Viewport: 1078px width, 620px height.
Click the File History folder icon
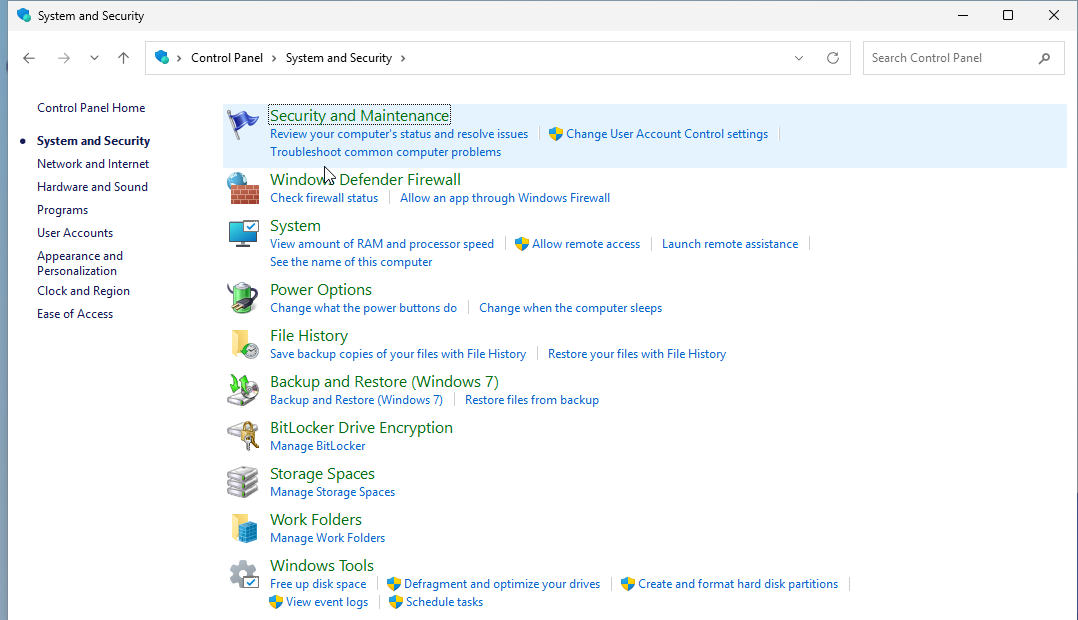tap(243, 344)
